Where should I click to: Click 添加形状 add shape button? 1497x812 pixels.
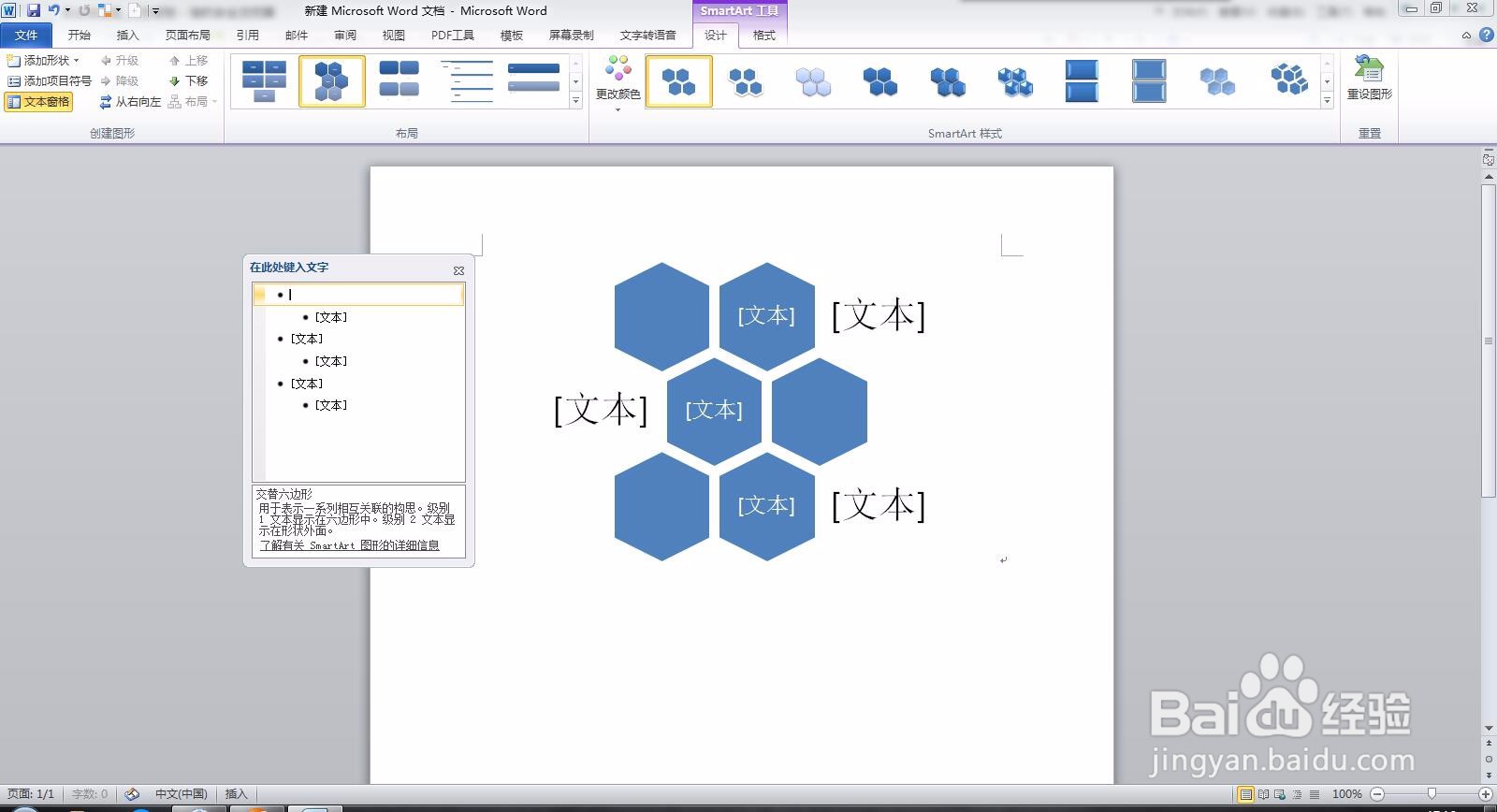click(x=39, y=61)
